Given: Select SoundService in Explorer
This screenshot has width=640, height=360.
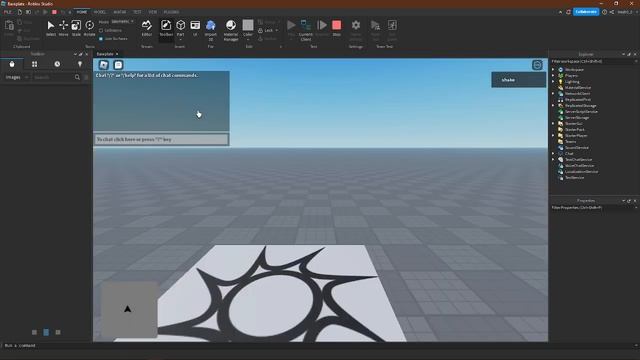Looking at the screenshot, I should point(576,148).
